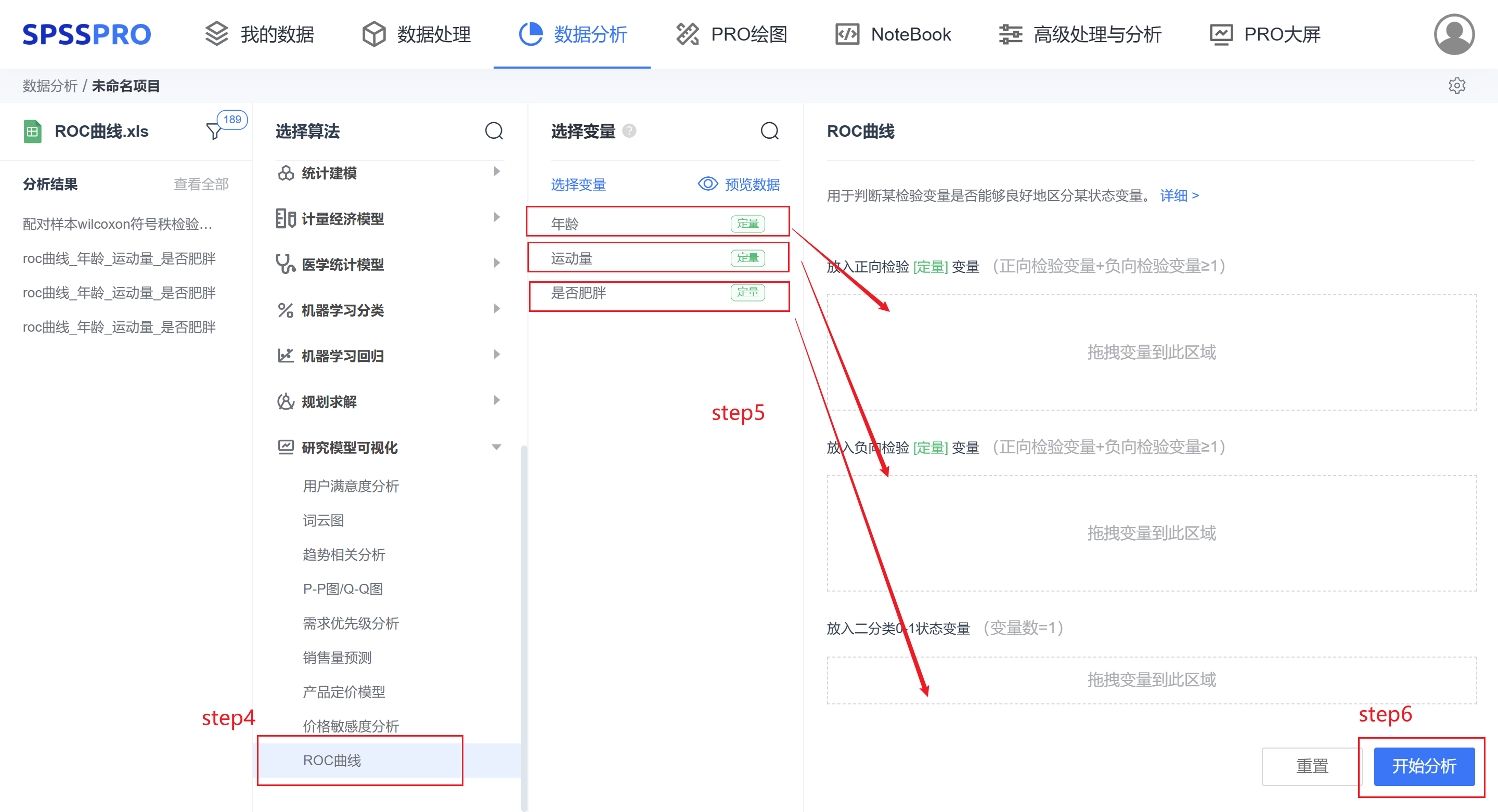The height and width of the screenshot is (812, 1498).
Task: Click 查看全部 in analysis results
Action: tap(201, 184)
